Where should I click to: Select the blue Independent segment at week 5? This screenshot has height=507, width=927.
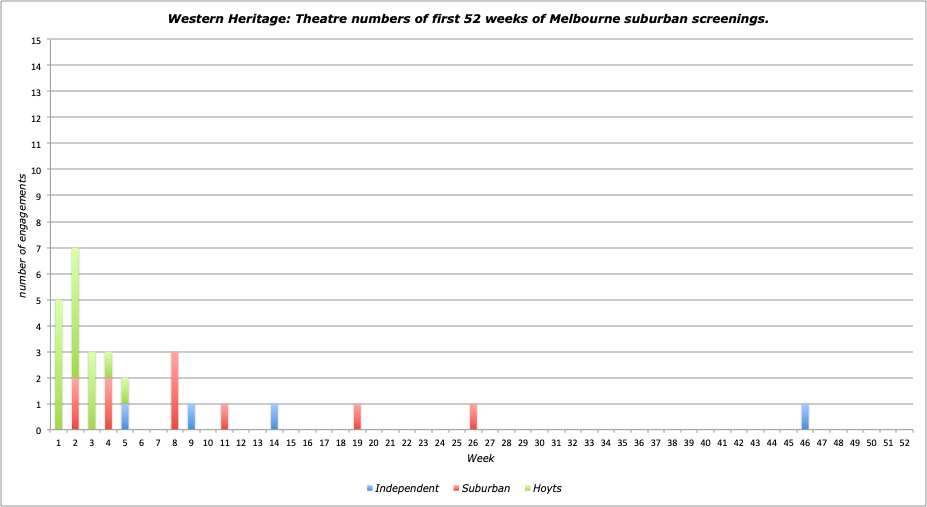(x=125, y=417)
